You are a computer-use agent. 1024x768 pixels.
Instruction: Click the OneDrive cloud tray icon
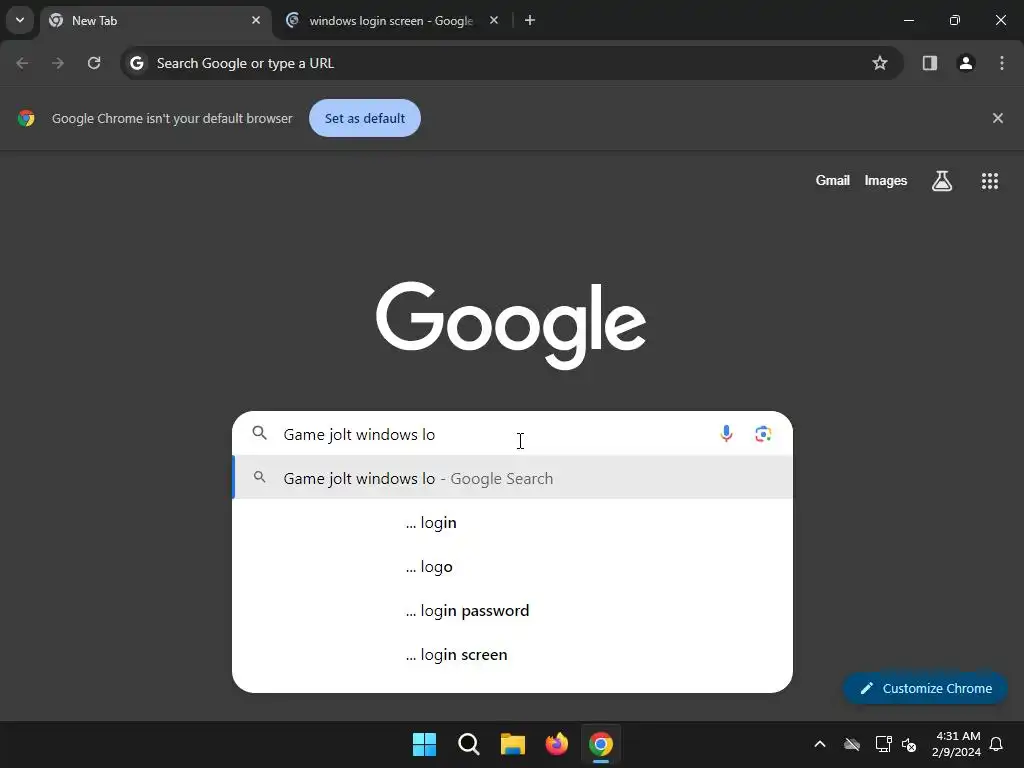coord(852,744)
